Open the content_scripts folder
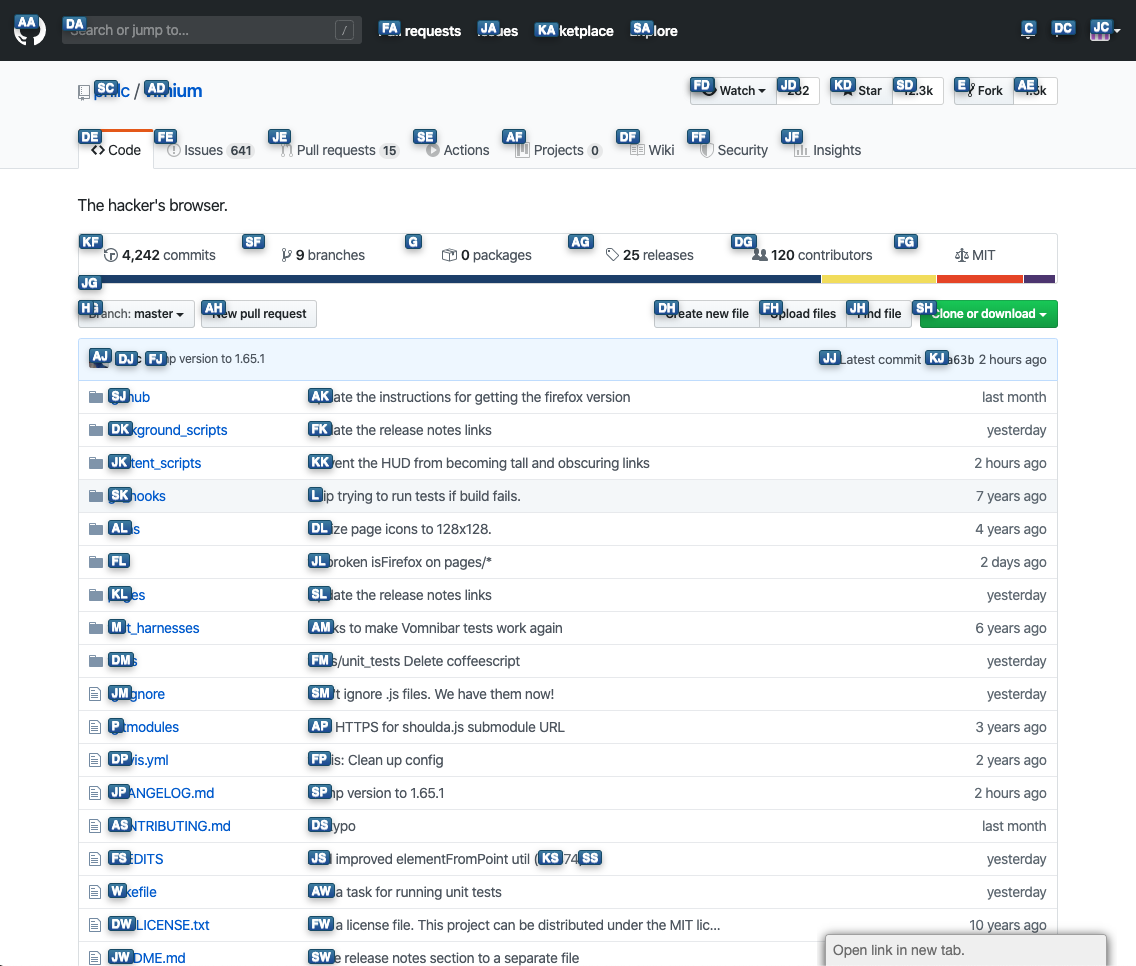1136x966 pixels. (155, 463)
